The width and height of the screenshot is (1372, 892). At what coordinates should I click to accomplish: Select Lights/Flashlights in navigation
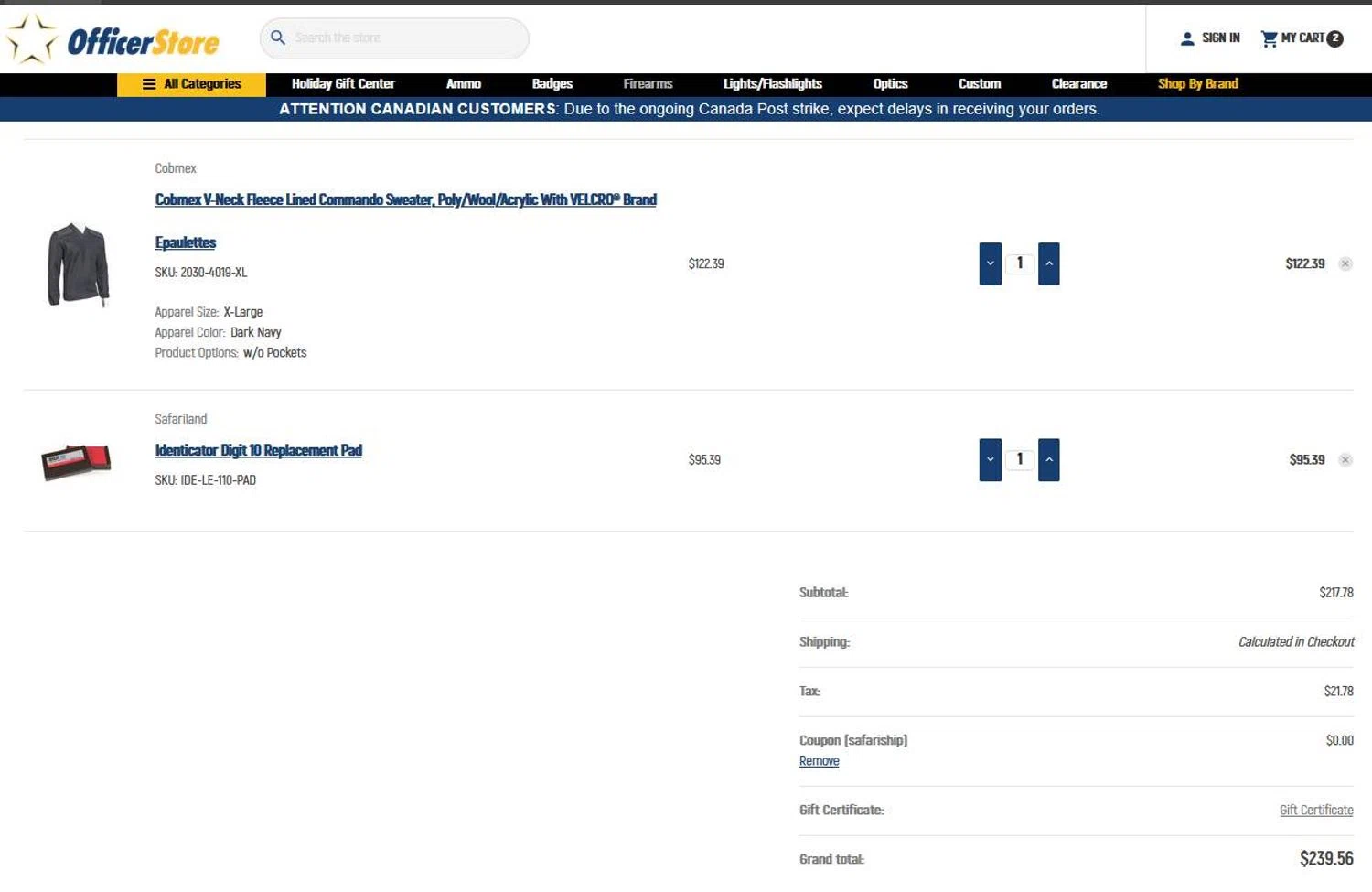pyautogui.click(x=773, y=84)
